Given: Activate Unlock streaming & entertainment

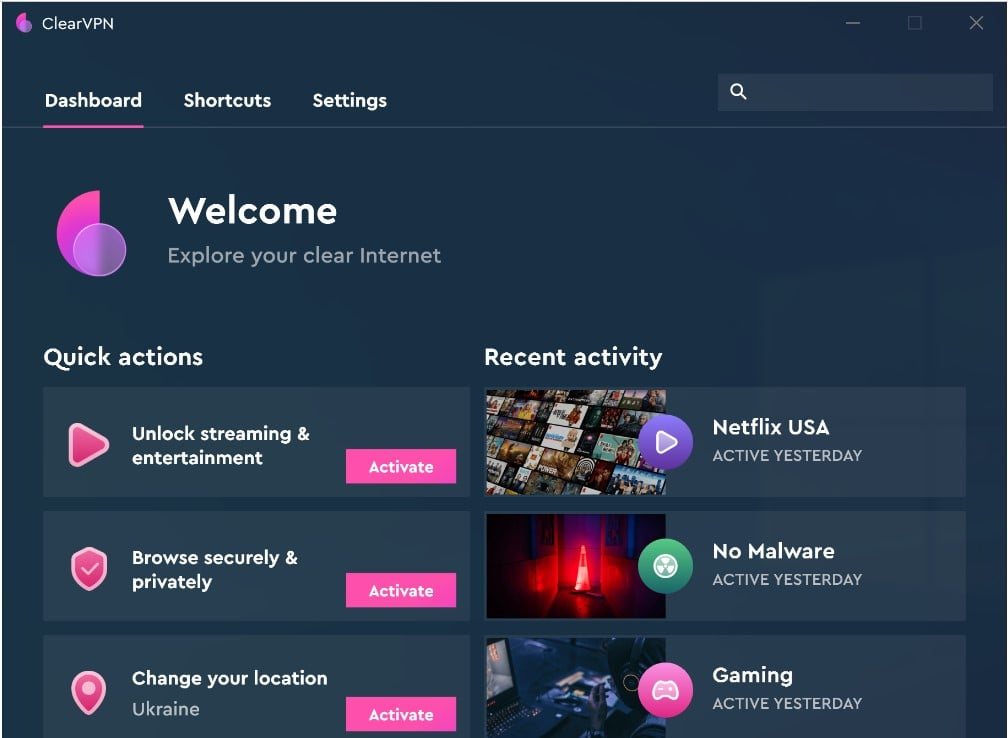Looking at the screenshot, I should 400,466.
